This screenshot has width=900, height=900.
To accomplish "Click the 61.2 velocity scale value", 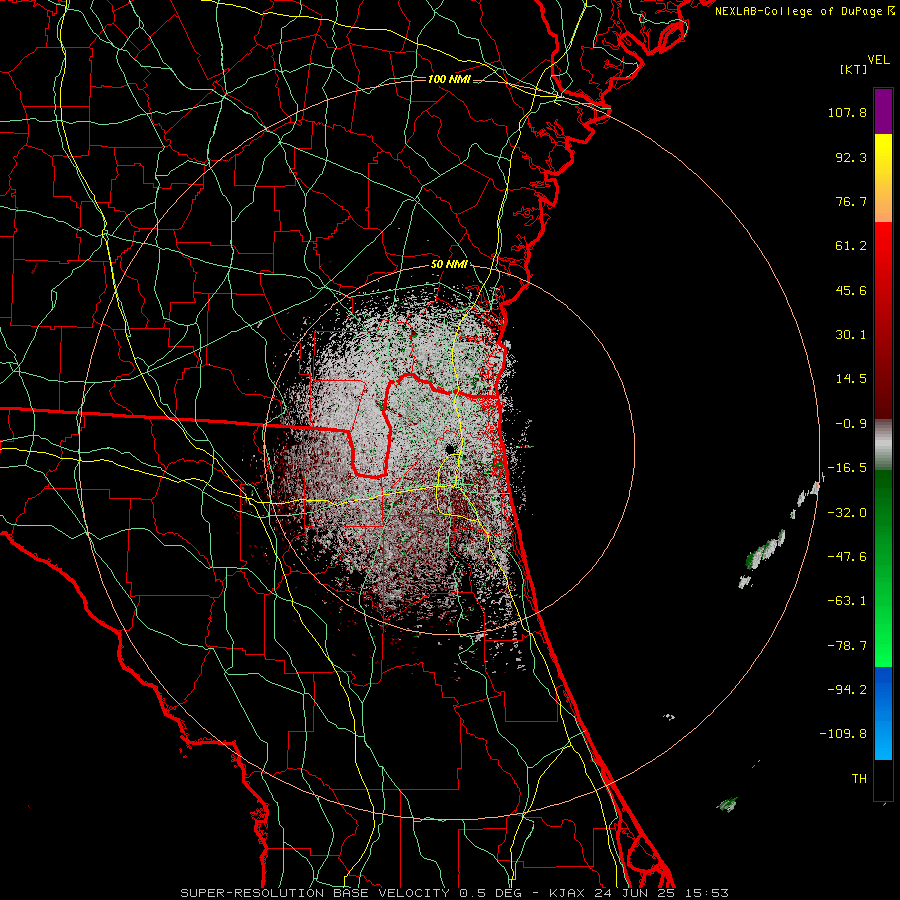I will click(851, 246).
